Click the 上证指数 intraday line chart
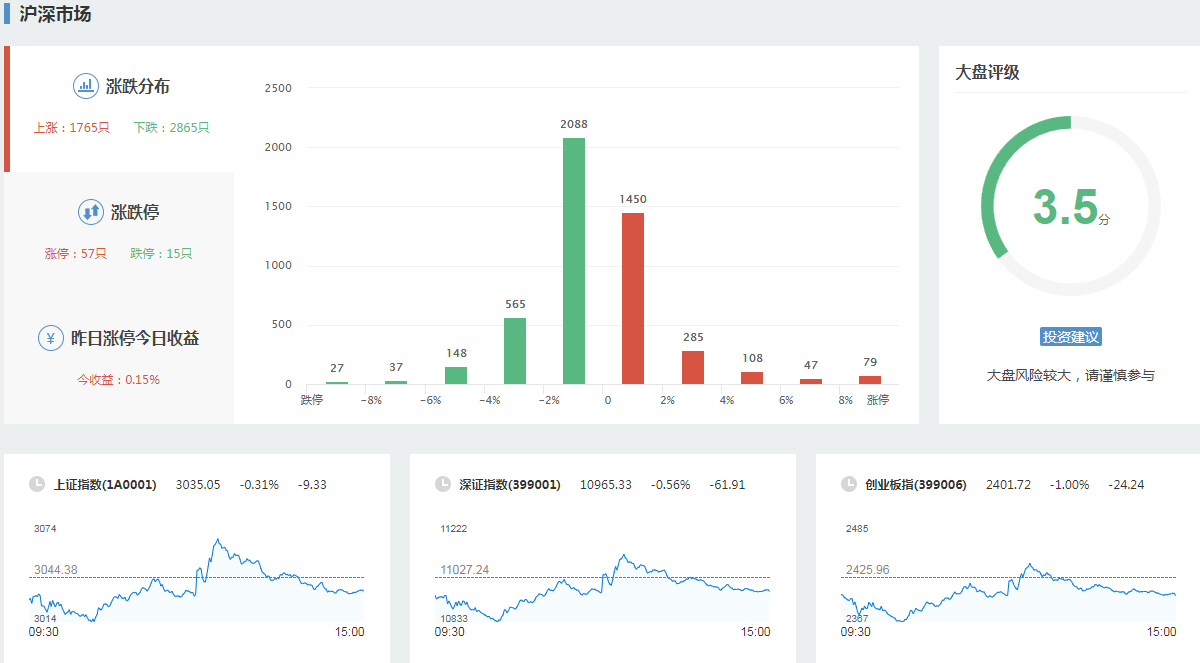This screenshot has height=663, width=1200. [197, 582]
